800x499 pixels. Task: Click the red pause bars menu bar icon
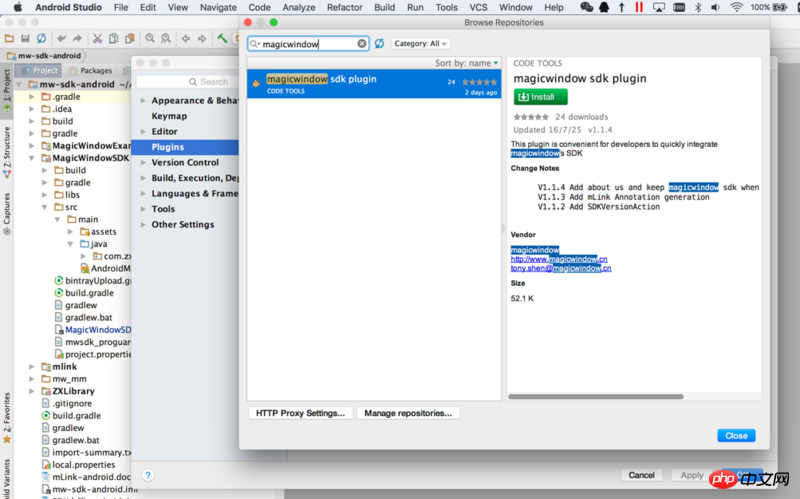[x=639, y=7]
